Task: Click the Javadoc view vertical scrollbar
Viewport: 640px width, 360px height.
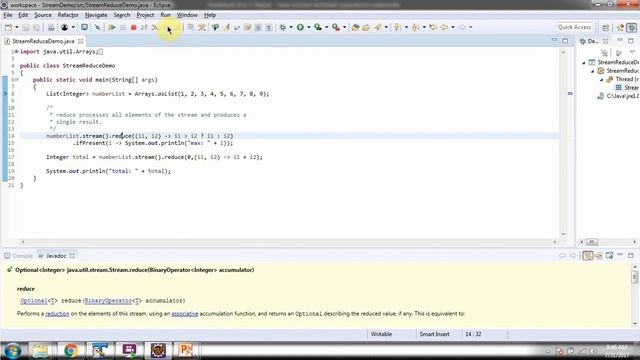Action: [x=635, y=295]
